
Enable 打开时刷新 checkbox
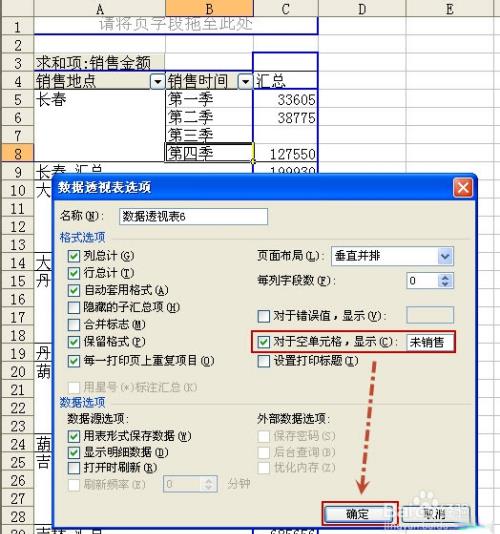coord(74,468)
